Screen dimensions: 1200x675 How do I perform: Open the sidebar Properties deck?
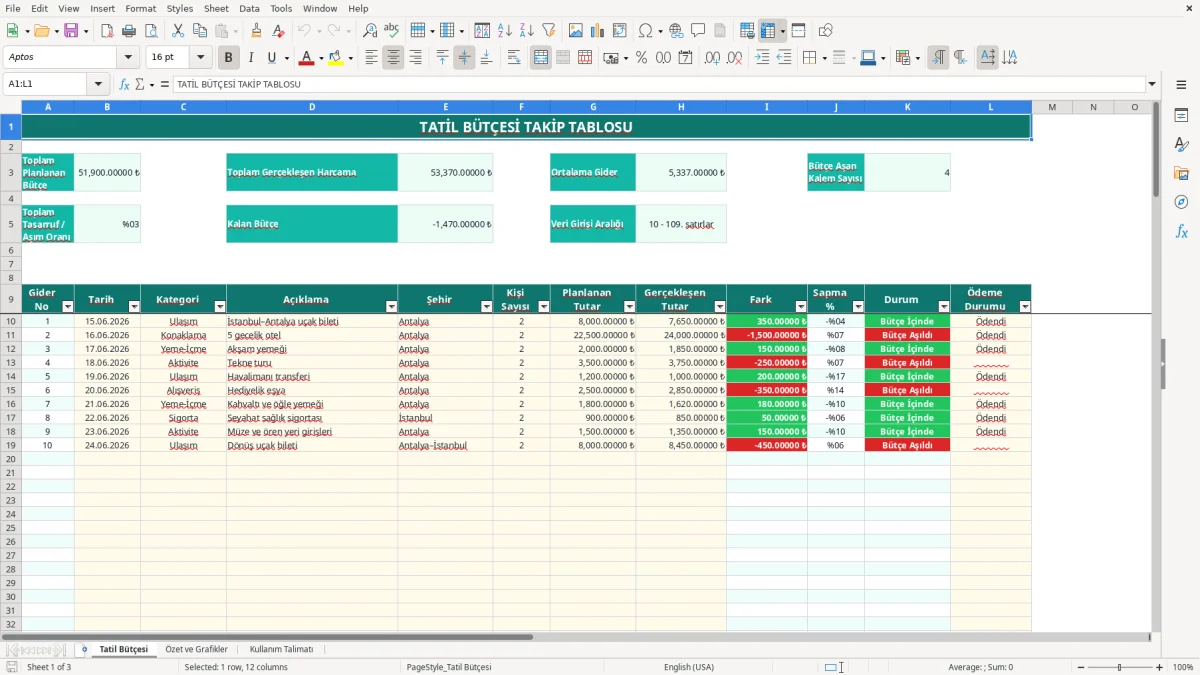[x=1181, y=115]
